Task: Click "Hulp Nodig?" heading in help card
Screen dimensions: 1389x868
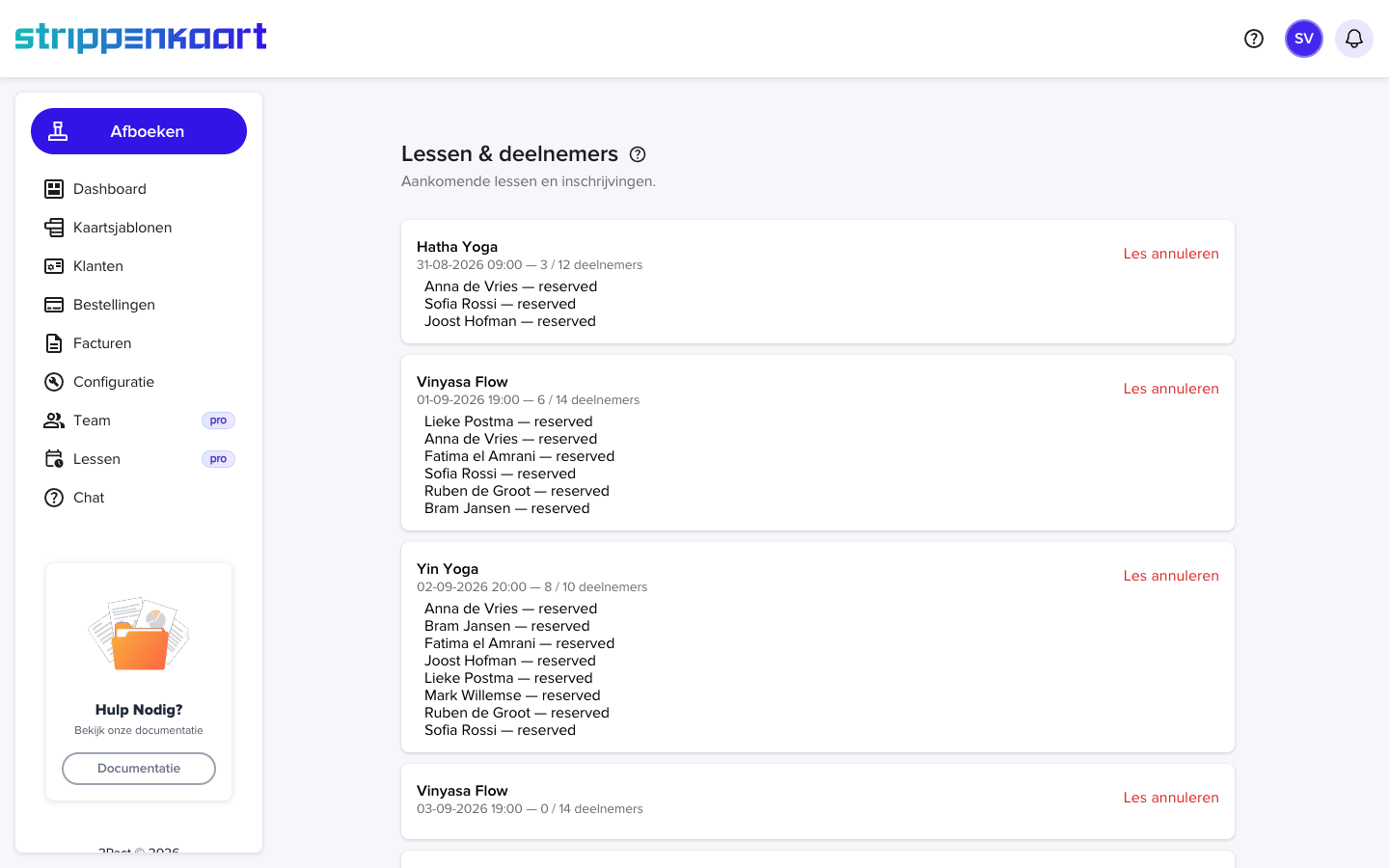Action: 139,710
